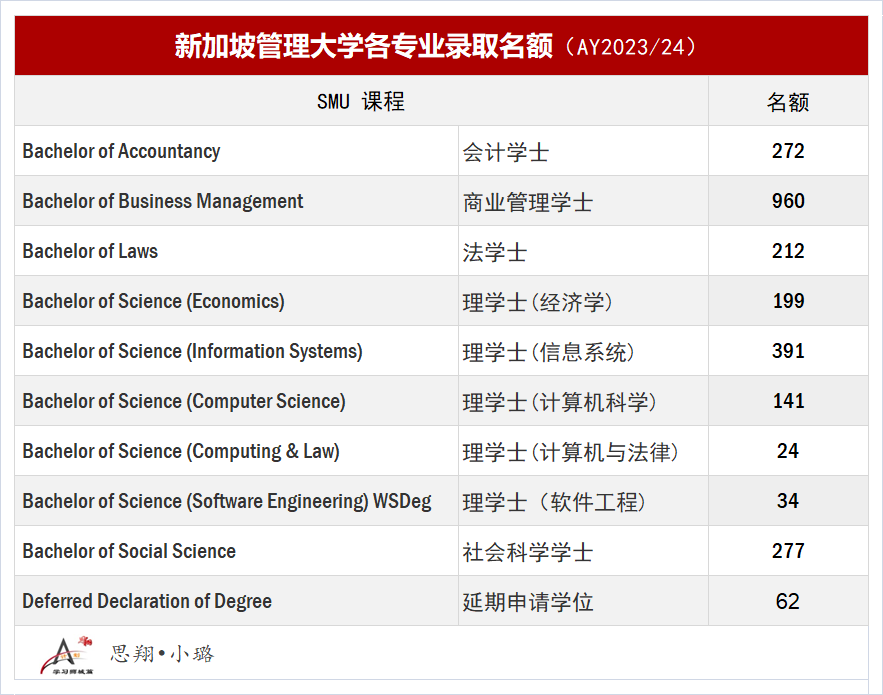Click the AY2023/24 label in title
This screenshot has height=695, width=883.
point(631,47)
